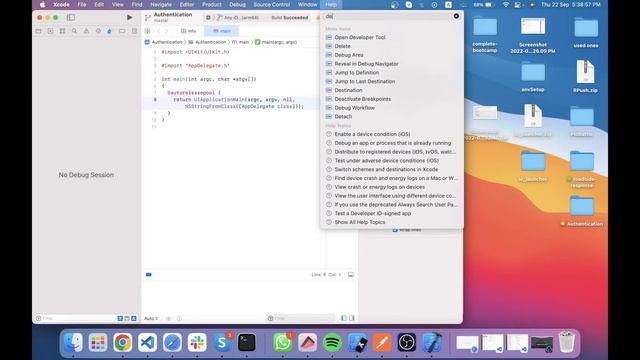Open the Help menu in menu bar

coord(331,4)
